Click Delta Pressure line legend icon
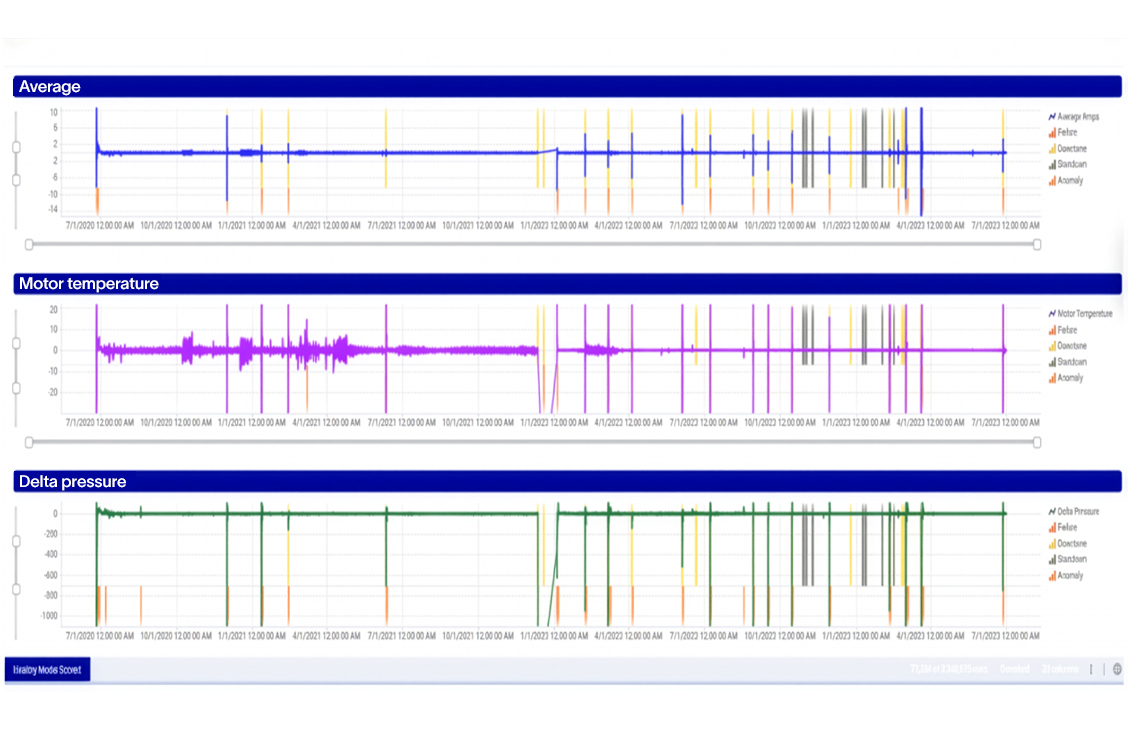Screen dimensions: 1130x730 point(1051,512)
